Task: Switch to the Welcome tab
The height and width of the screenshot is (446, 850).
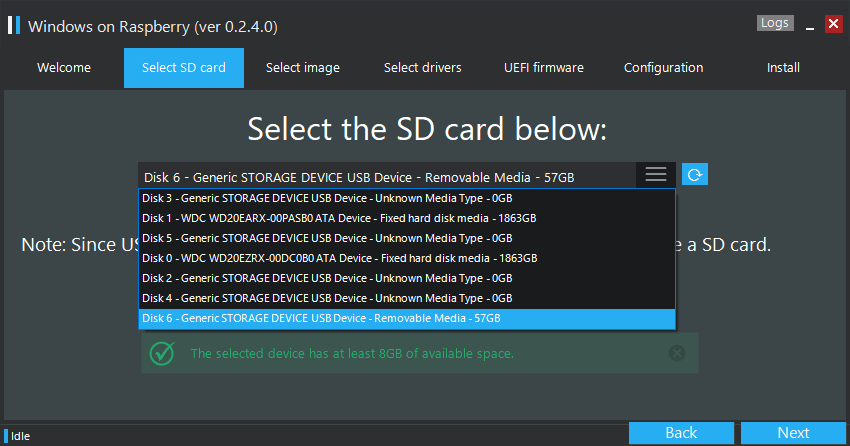Action: [64, 68]
